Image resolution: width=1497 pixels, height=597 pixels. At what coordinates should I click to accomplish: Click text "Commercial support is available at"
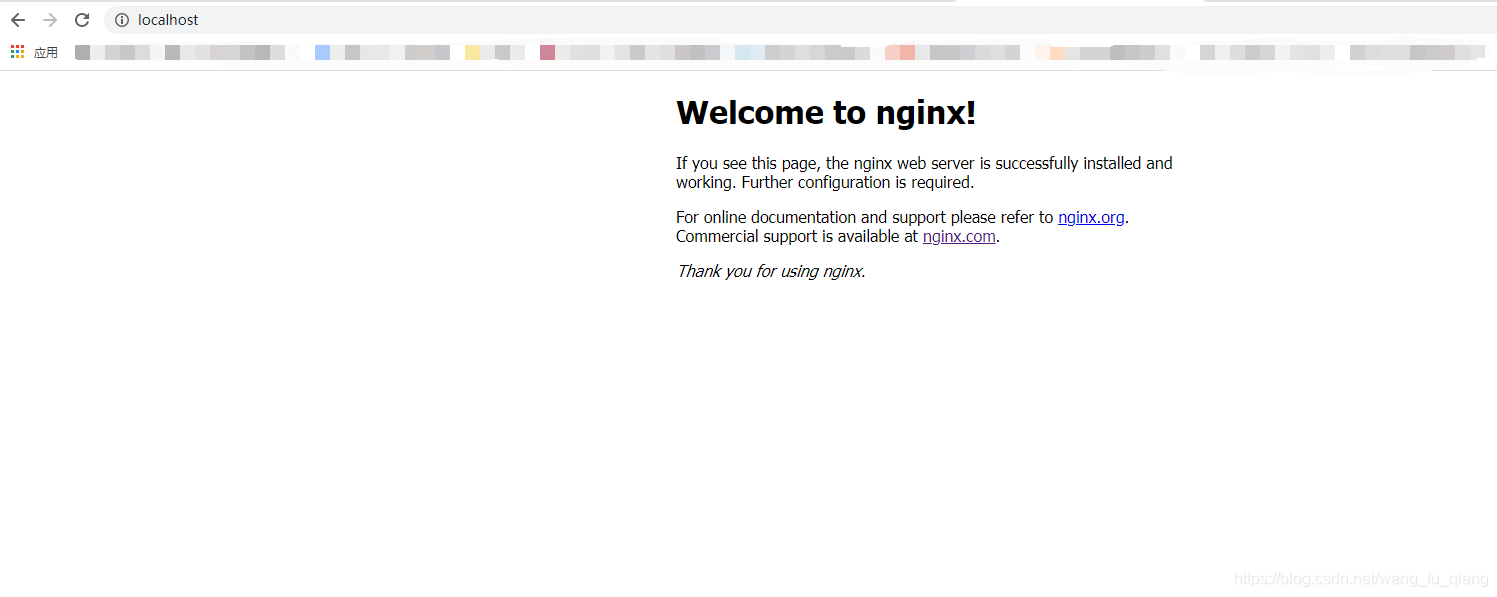tap(797, 236)
